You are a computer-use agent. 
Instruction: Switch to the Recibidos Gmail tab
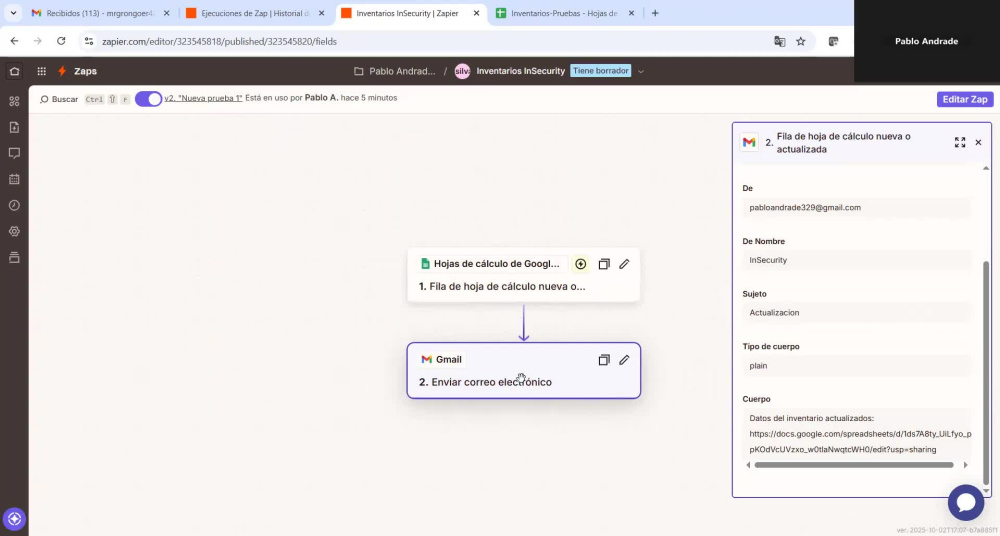click(x=99, y=13)
